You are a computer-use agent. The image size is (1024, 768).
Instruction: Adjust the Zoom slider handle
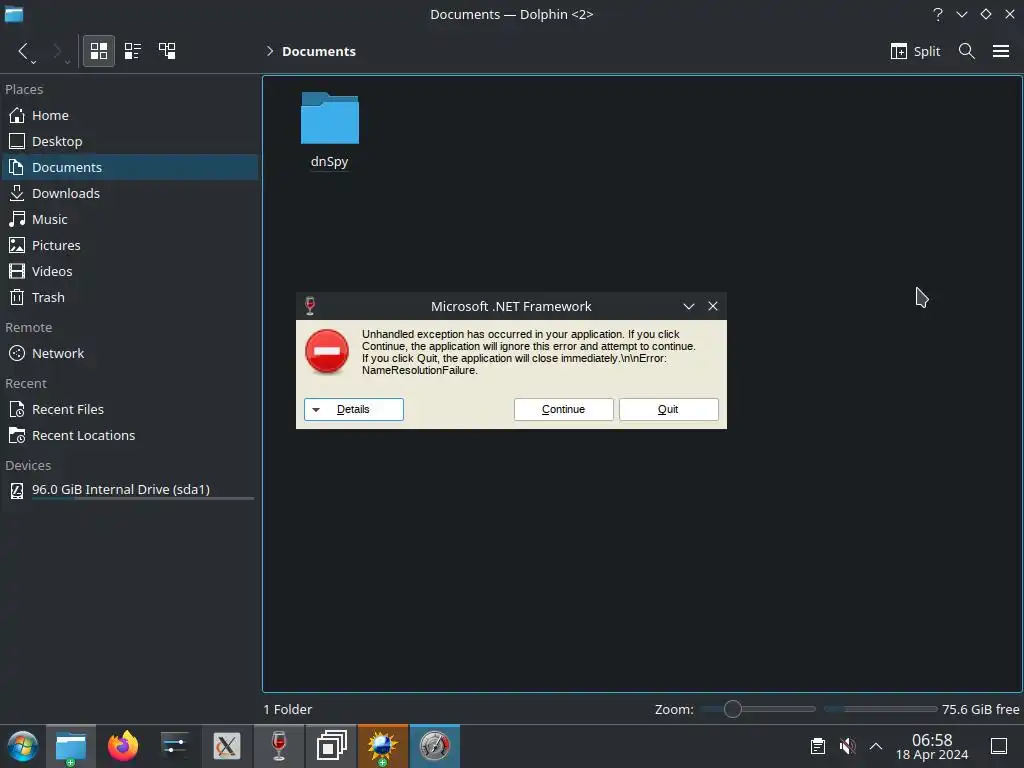(732, 709)
